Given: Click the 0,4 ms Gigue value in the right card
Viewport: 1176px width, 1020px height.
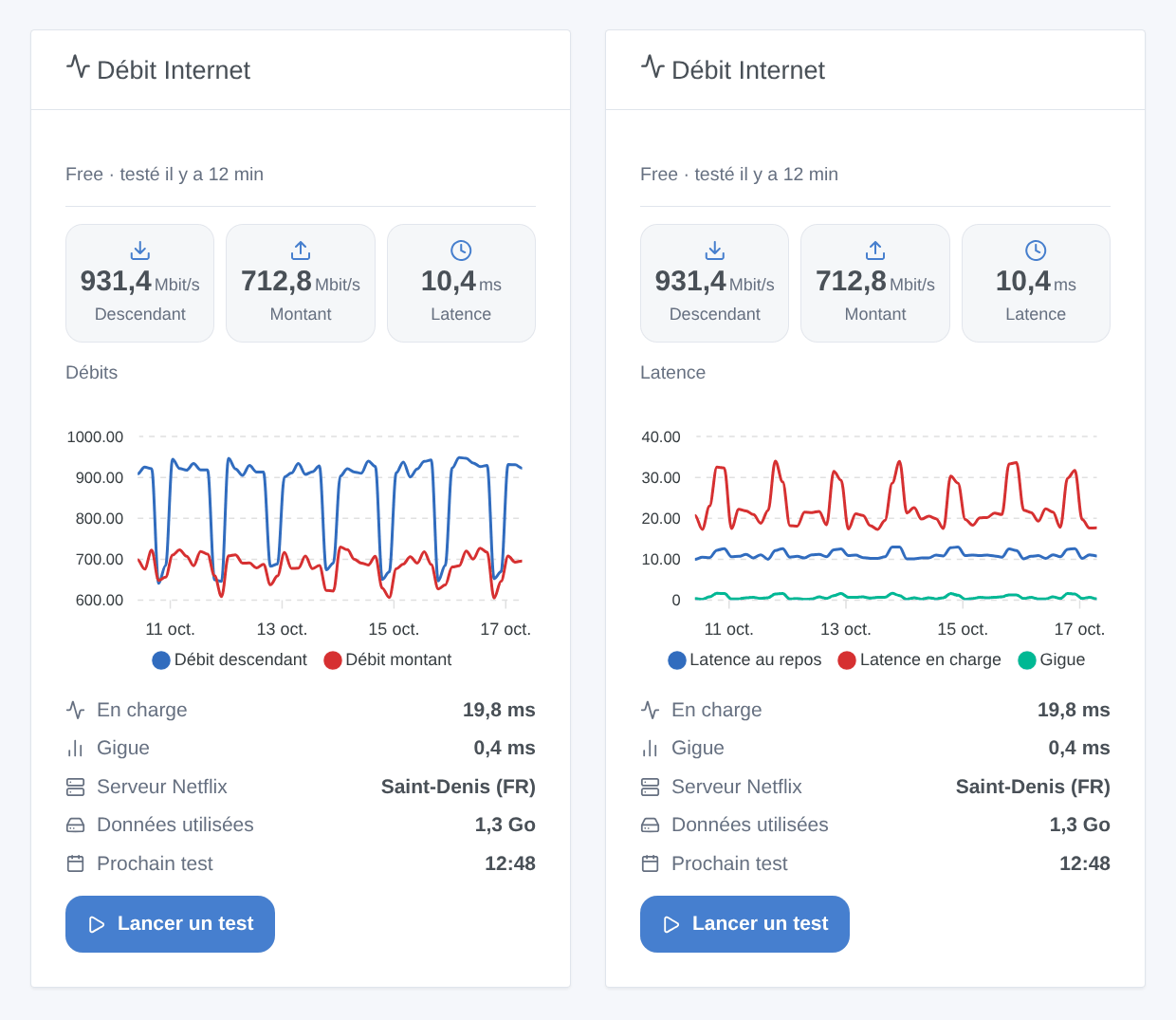Looking at the screenshot, I should pyautogui.click(x=1079, y=748).
